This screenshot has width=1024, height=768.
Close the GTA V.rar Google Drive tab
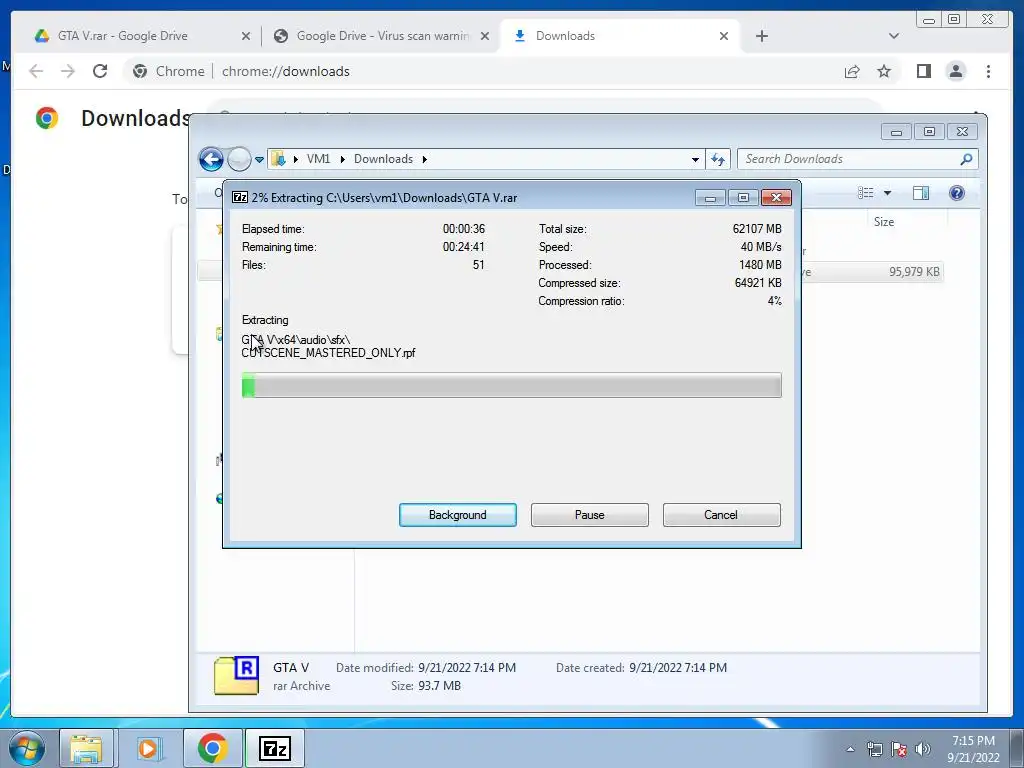click(246, 36)
